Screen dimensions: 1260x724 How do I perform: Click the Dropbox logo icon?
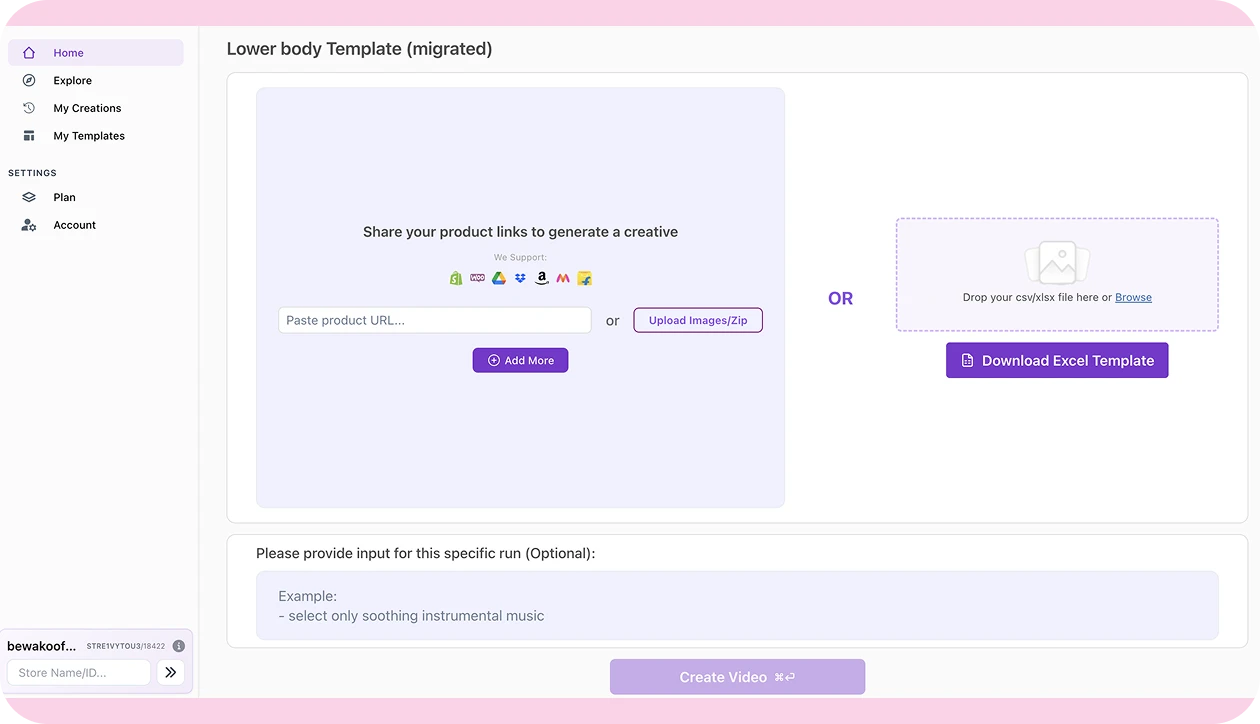[520, 279]
